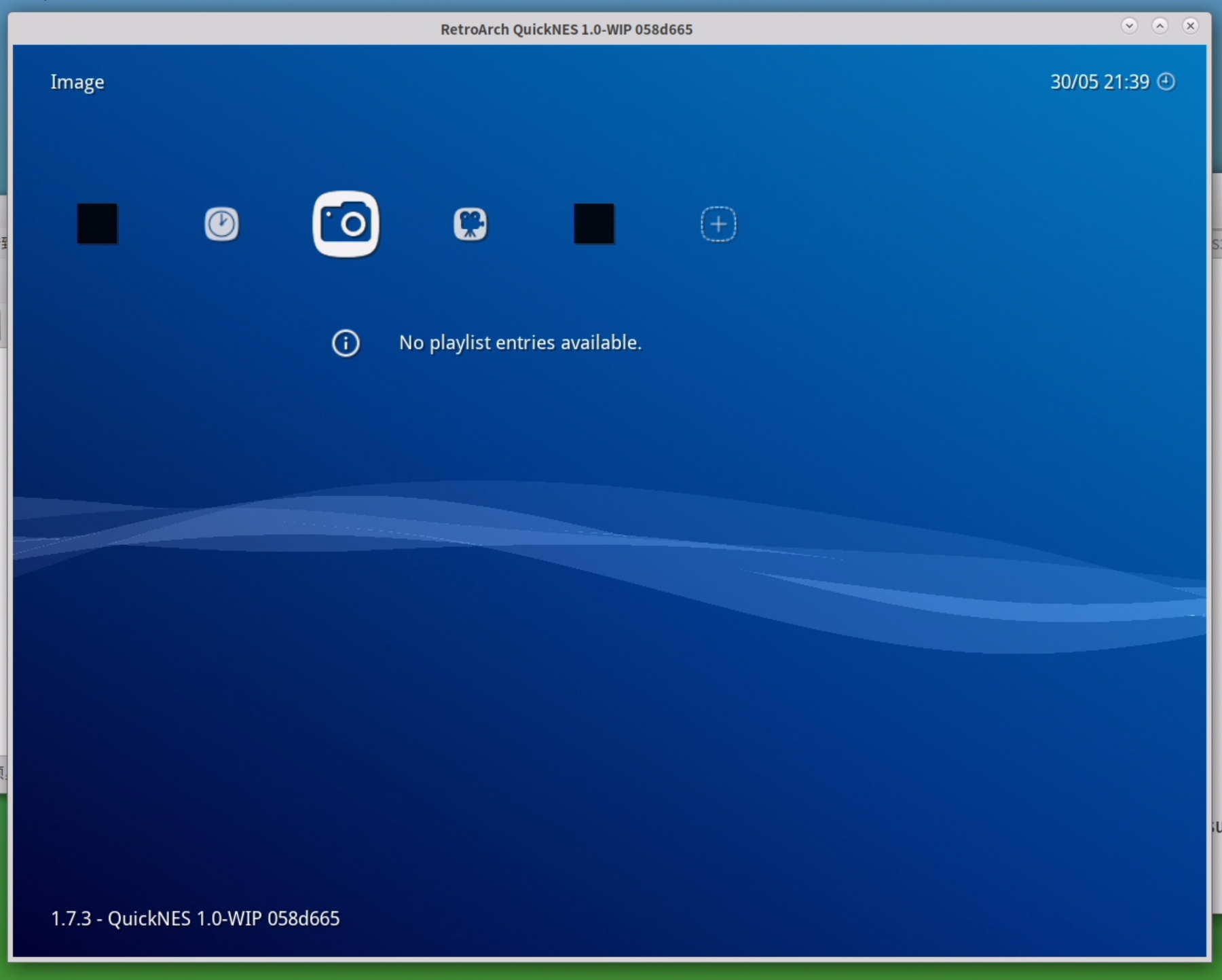Maximize the RetroArch window

(x=1160, y=26)
